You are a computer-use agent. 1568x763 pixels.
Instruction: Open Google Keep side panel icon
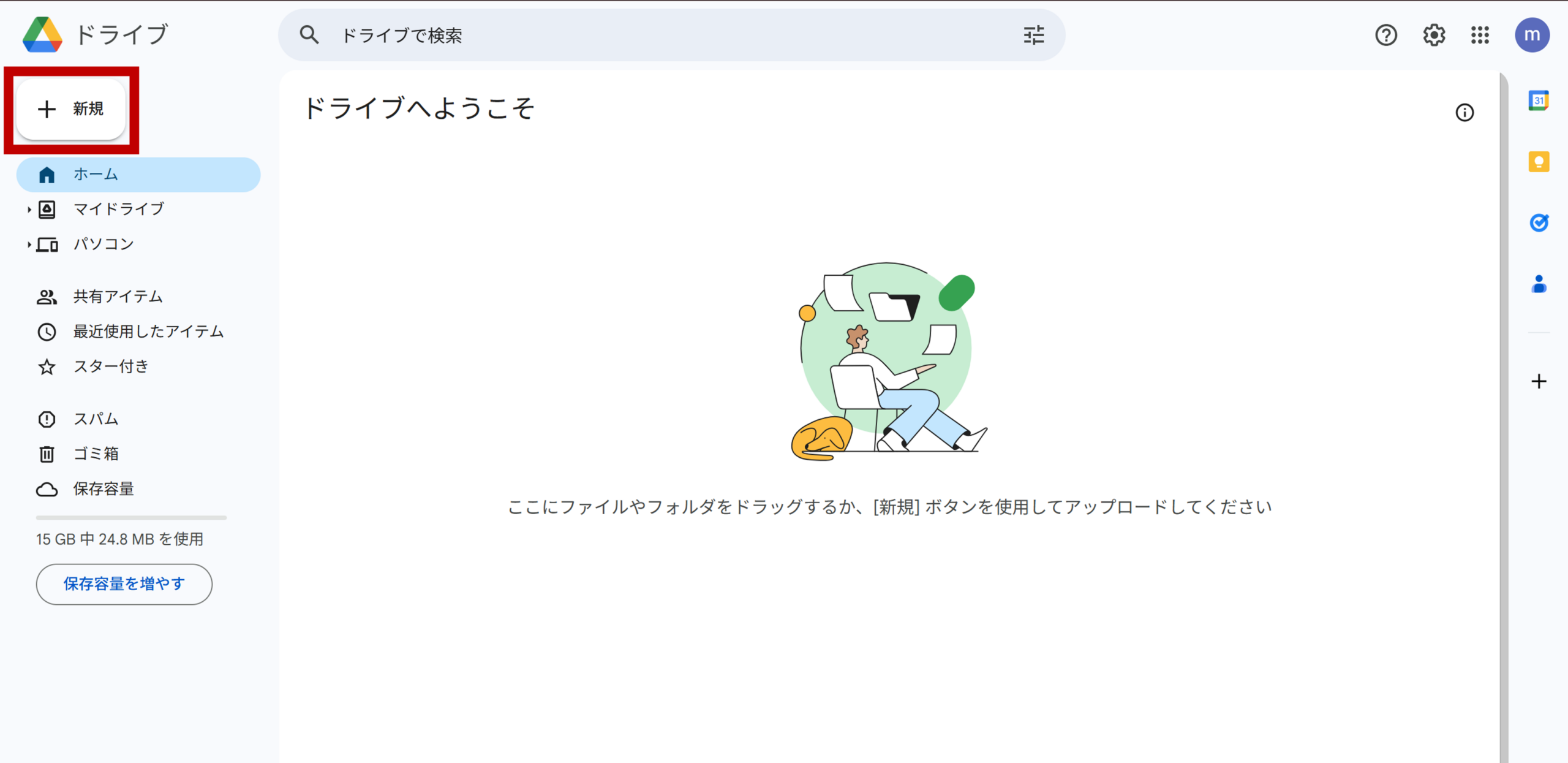pyautogui.click(x=1539, y=162)
